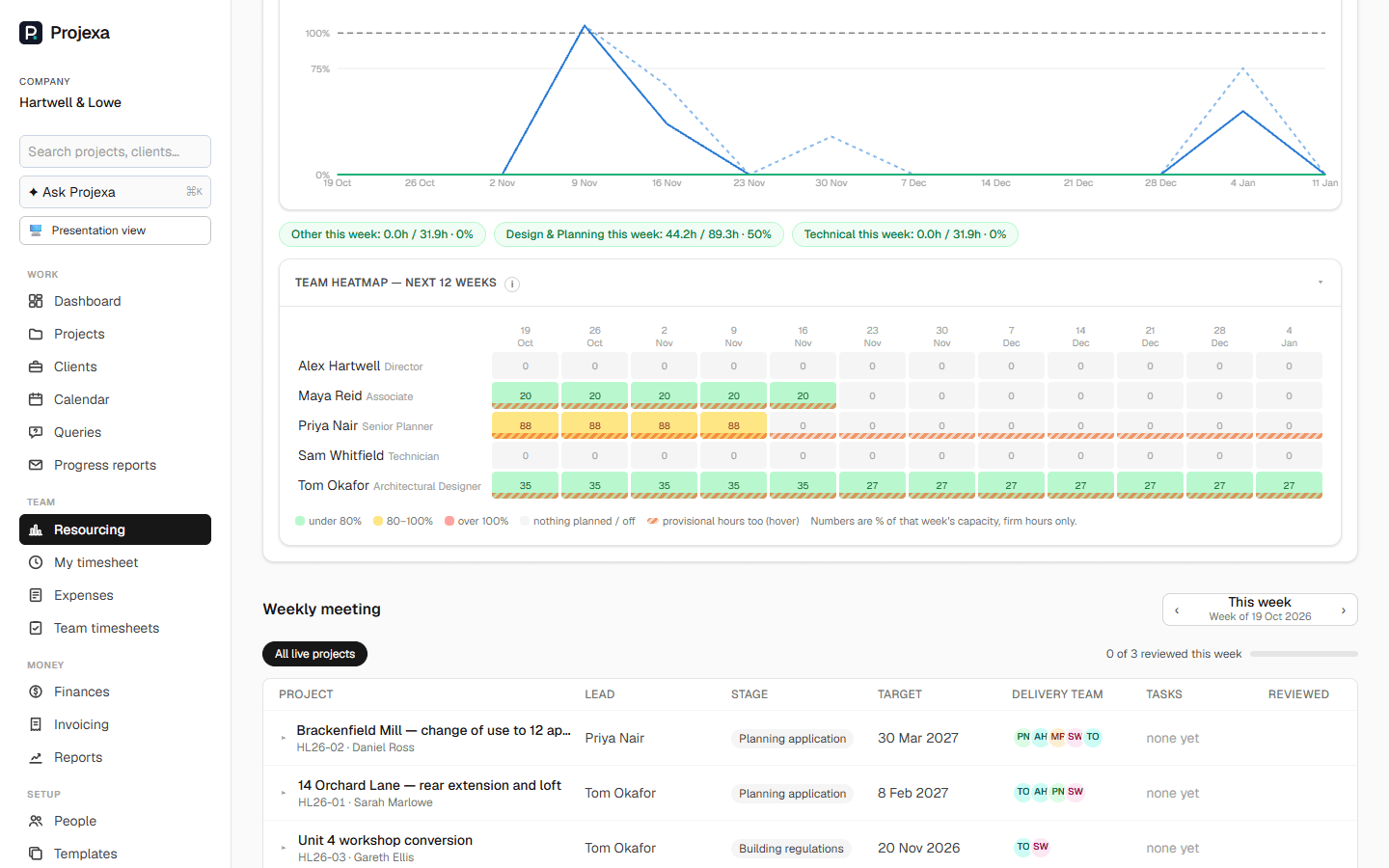The image size is (1389, 868).
Task: Click Tom Okafor's 4 Jan heatmap cell
Action: tap(1289, 485)
